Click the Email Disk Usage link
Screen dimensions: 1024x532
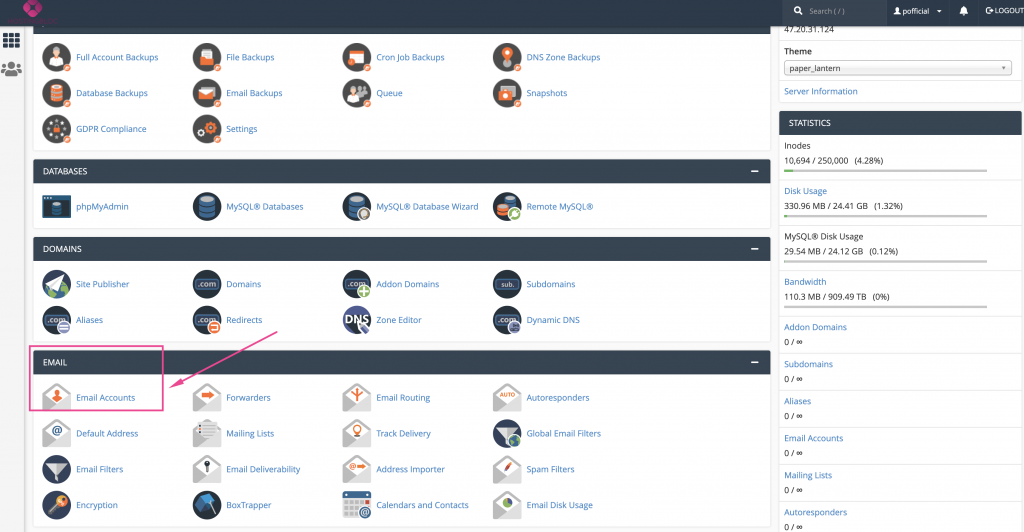click(x=560, y=505)
